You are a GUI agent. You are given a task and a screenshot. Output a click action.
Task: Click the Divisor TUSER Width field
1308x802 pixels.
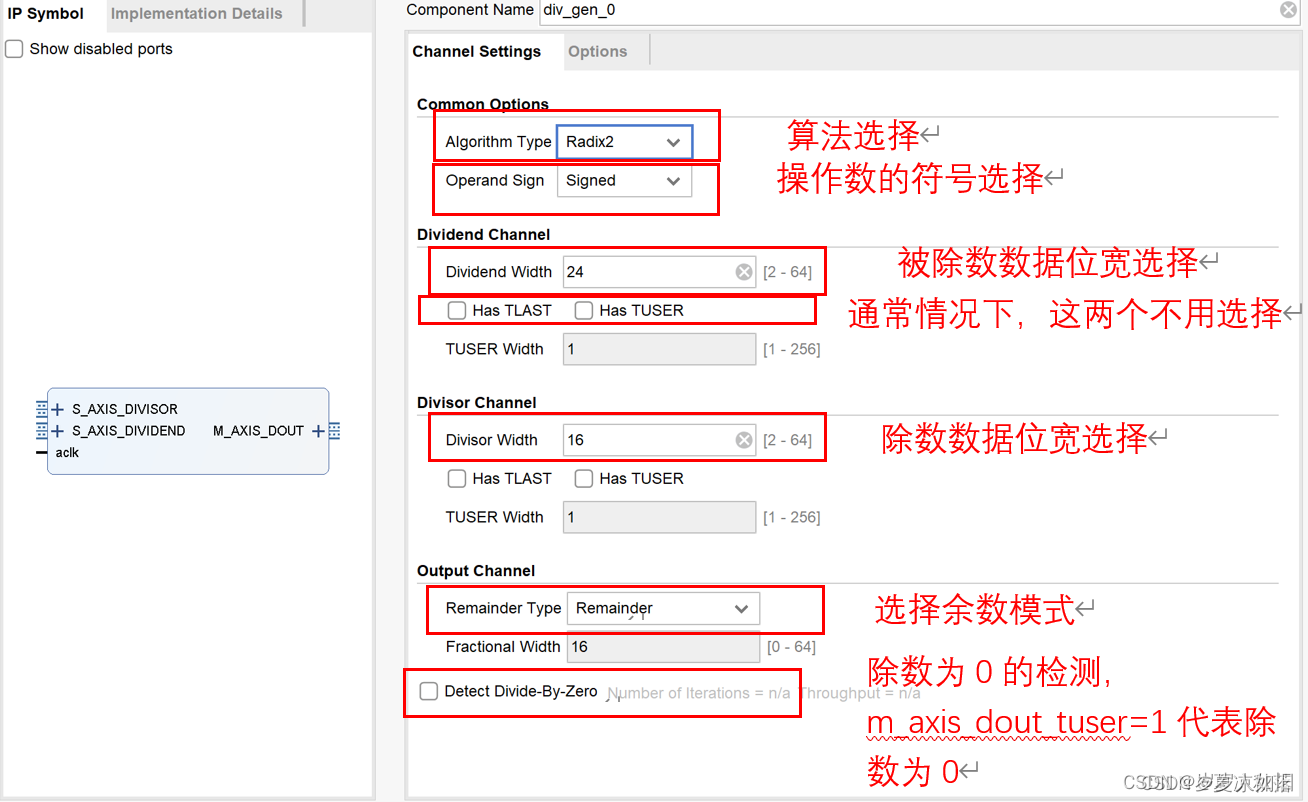point(659,517)
